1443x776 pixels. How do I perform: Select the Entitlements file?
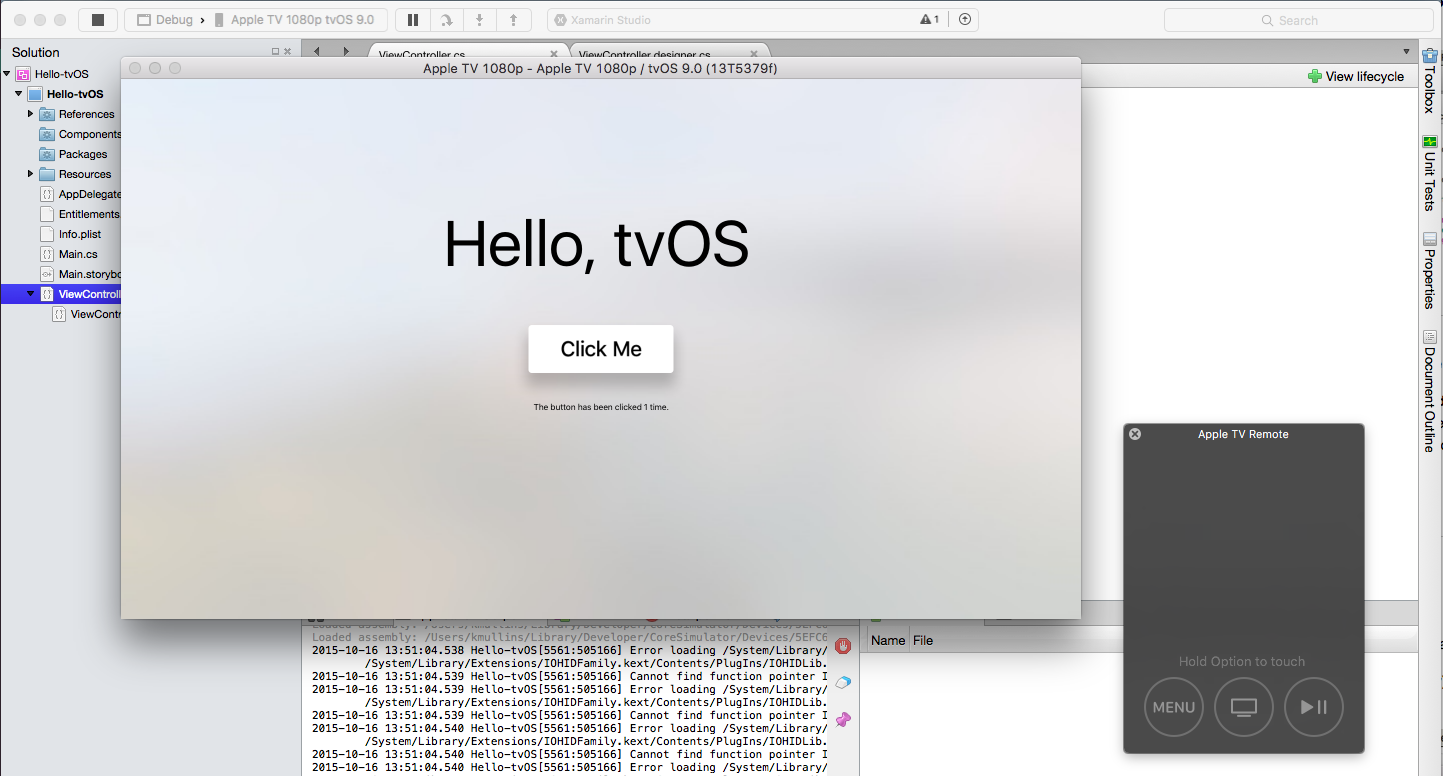click(x=80, y=214)
